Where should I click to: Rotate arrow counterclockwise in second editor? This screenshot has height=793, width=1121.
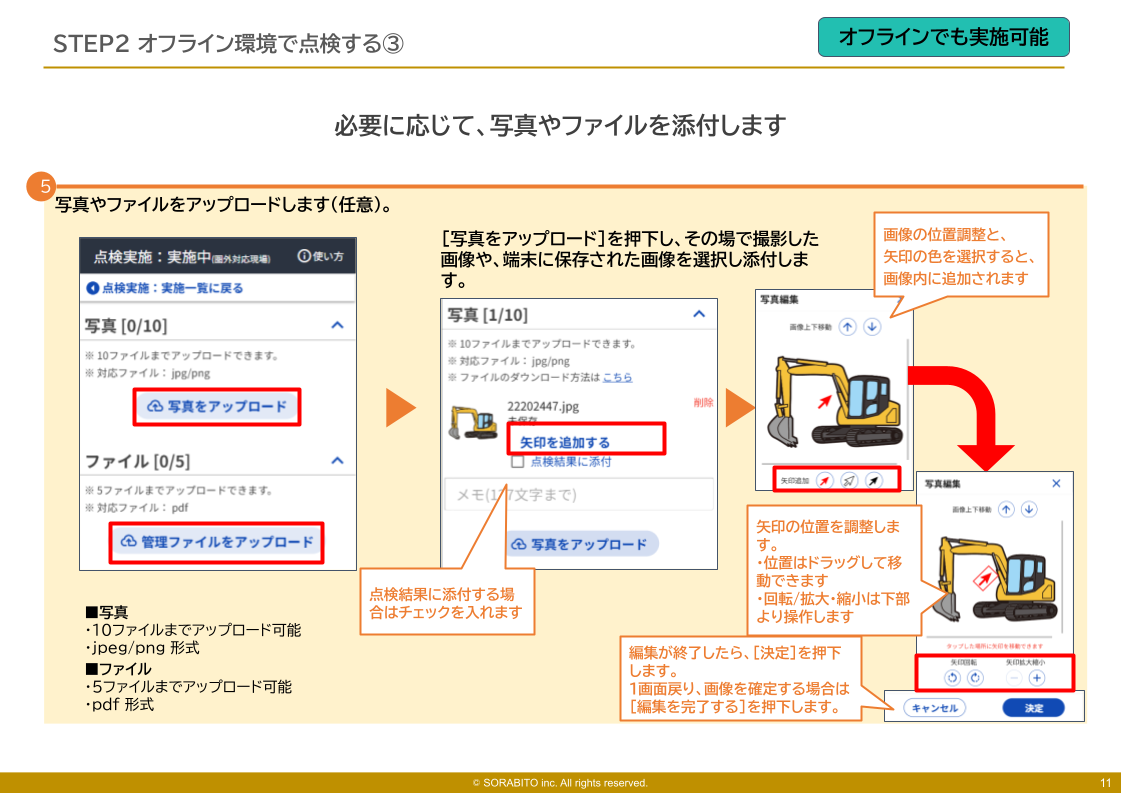(952, 677)
